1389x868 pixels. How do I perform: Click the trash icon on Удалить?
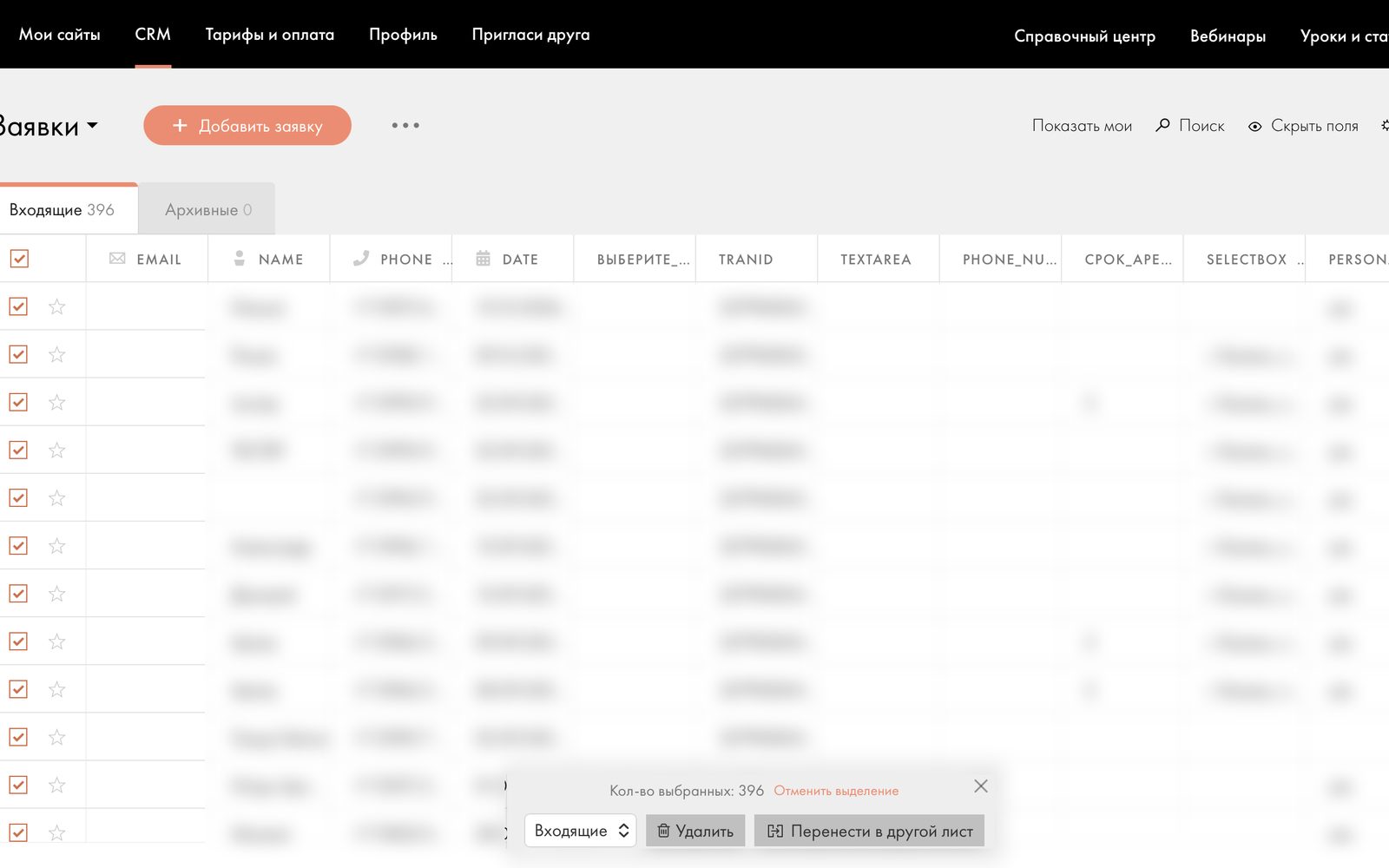click(x=663, y=831)
